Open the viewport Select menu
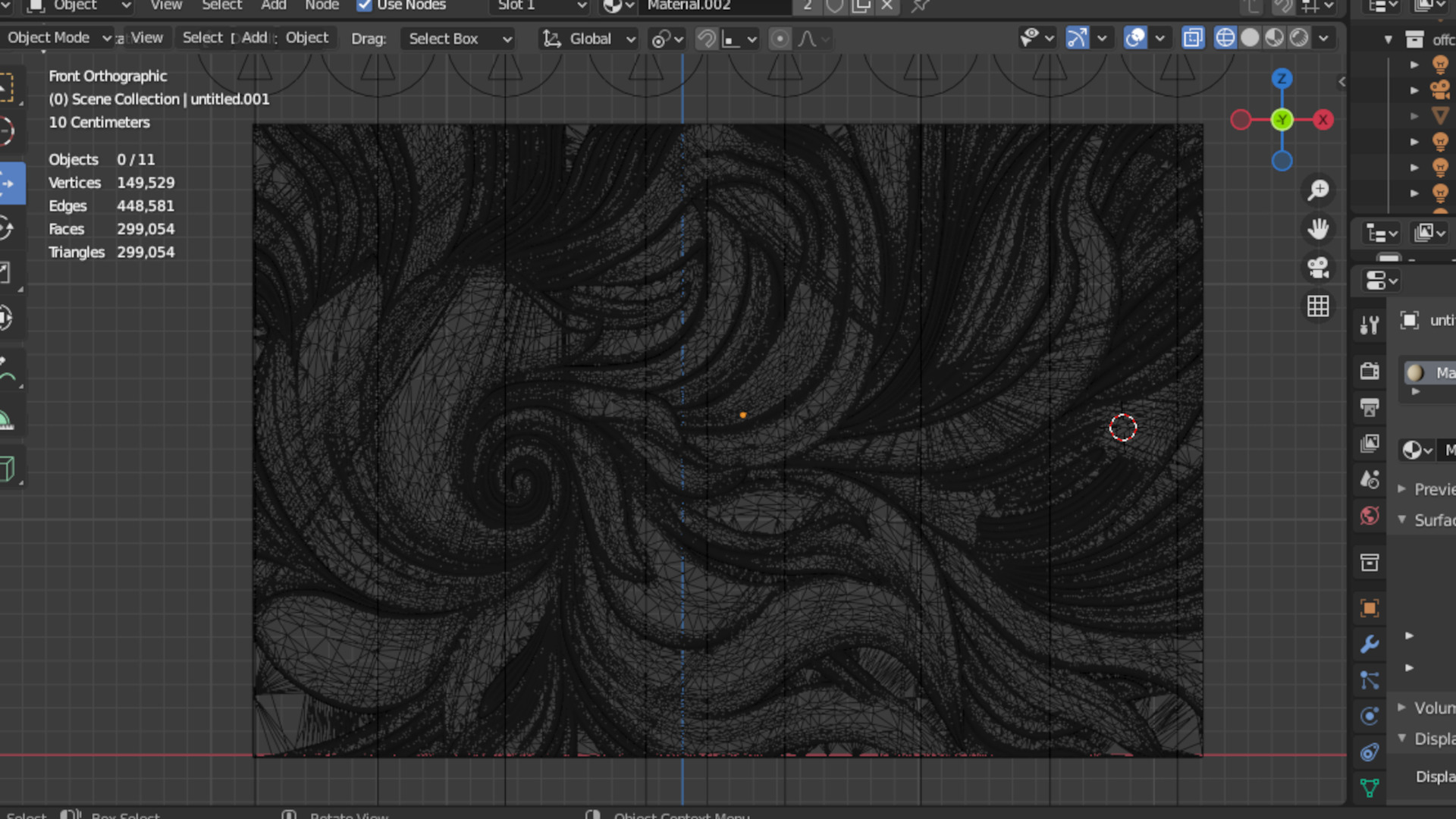The image size is (1456, 819). (x=202, y=38)
